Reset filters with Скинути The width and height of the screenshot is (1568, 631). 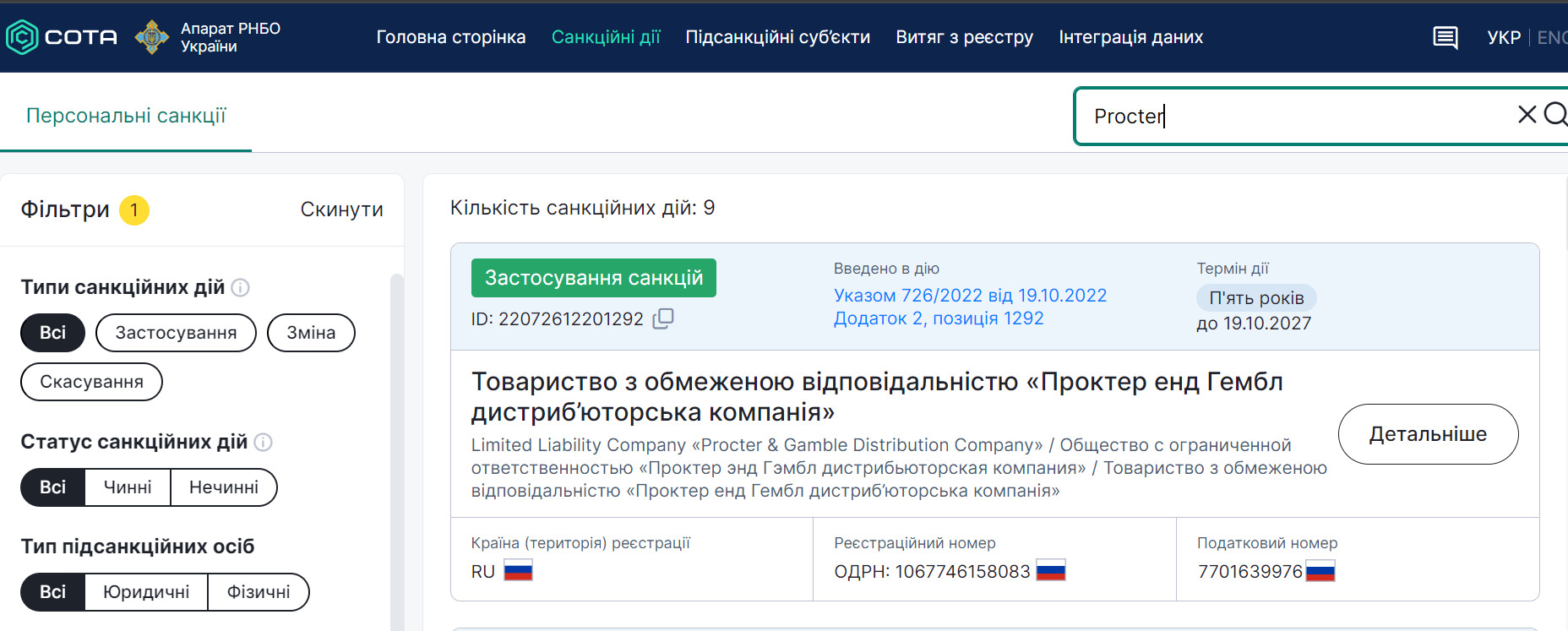coord(342,209)
